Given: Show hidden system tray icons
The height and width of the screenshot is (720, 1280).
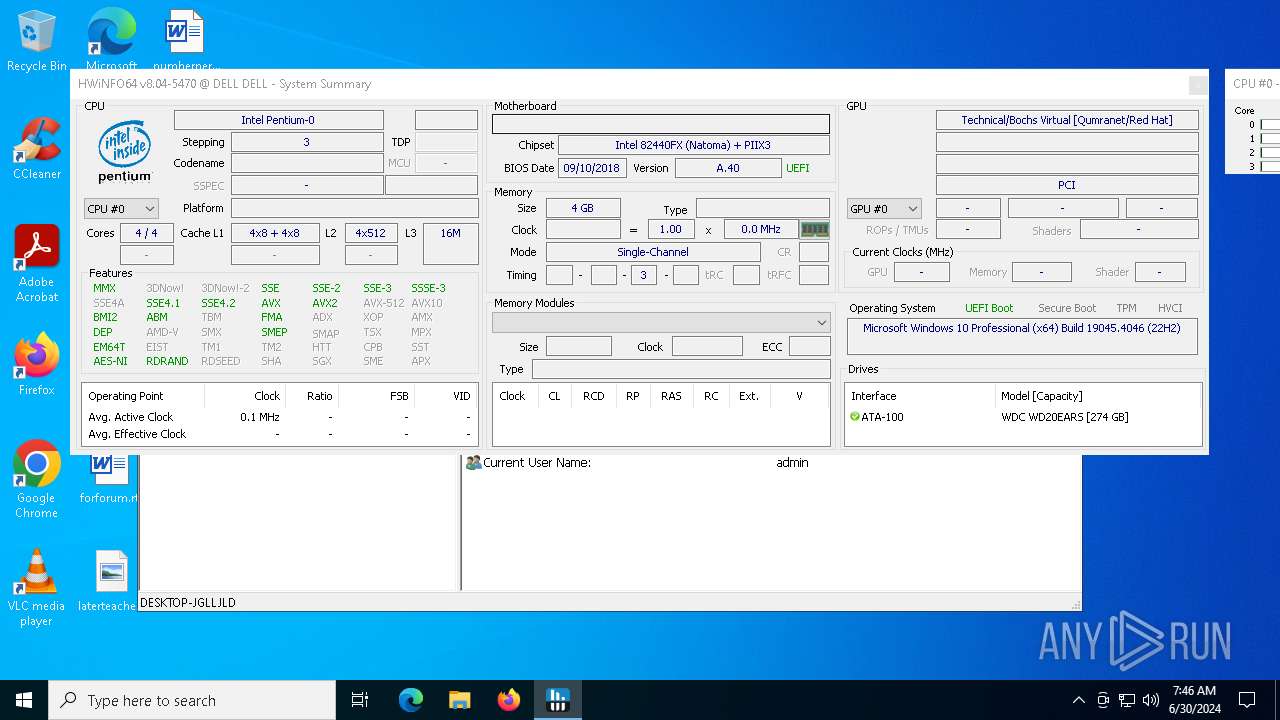Looking at the screenshot, I should click(x=1078, y=700).
